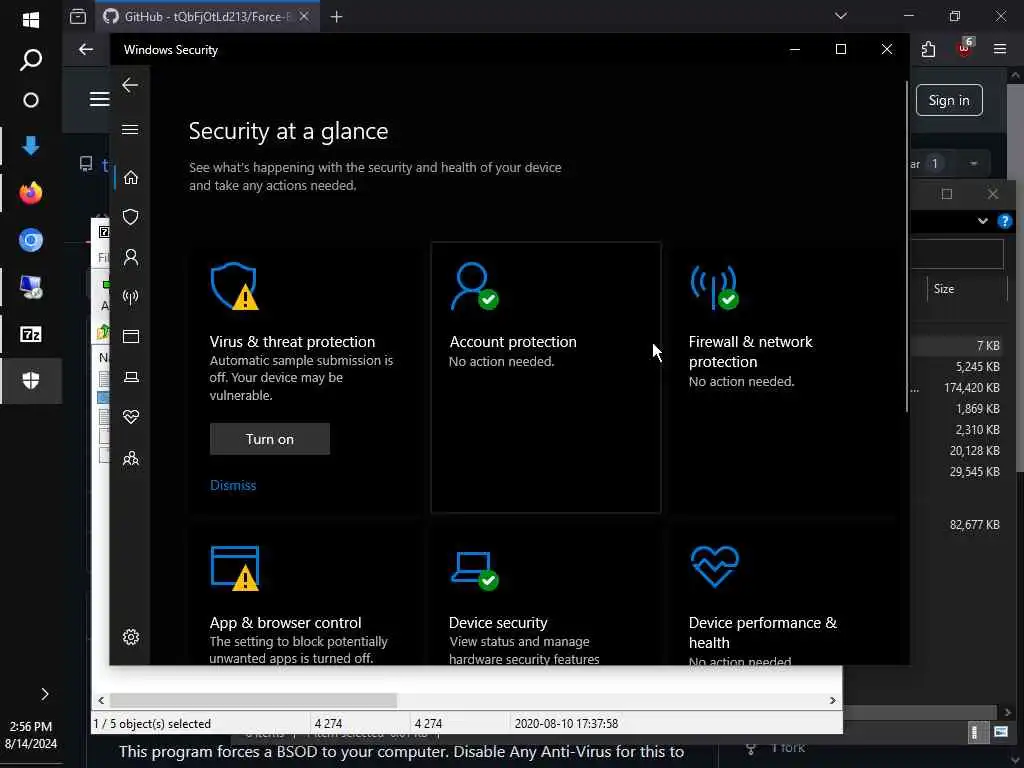The image size is (1024, 768).
Task: Click the browser back arrow
Action: click(x=86, y=50)
